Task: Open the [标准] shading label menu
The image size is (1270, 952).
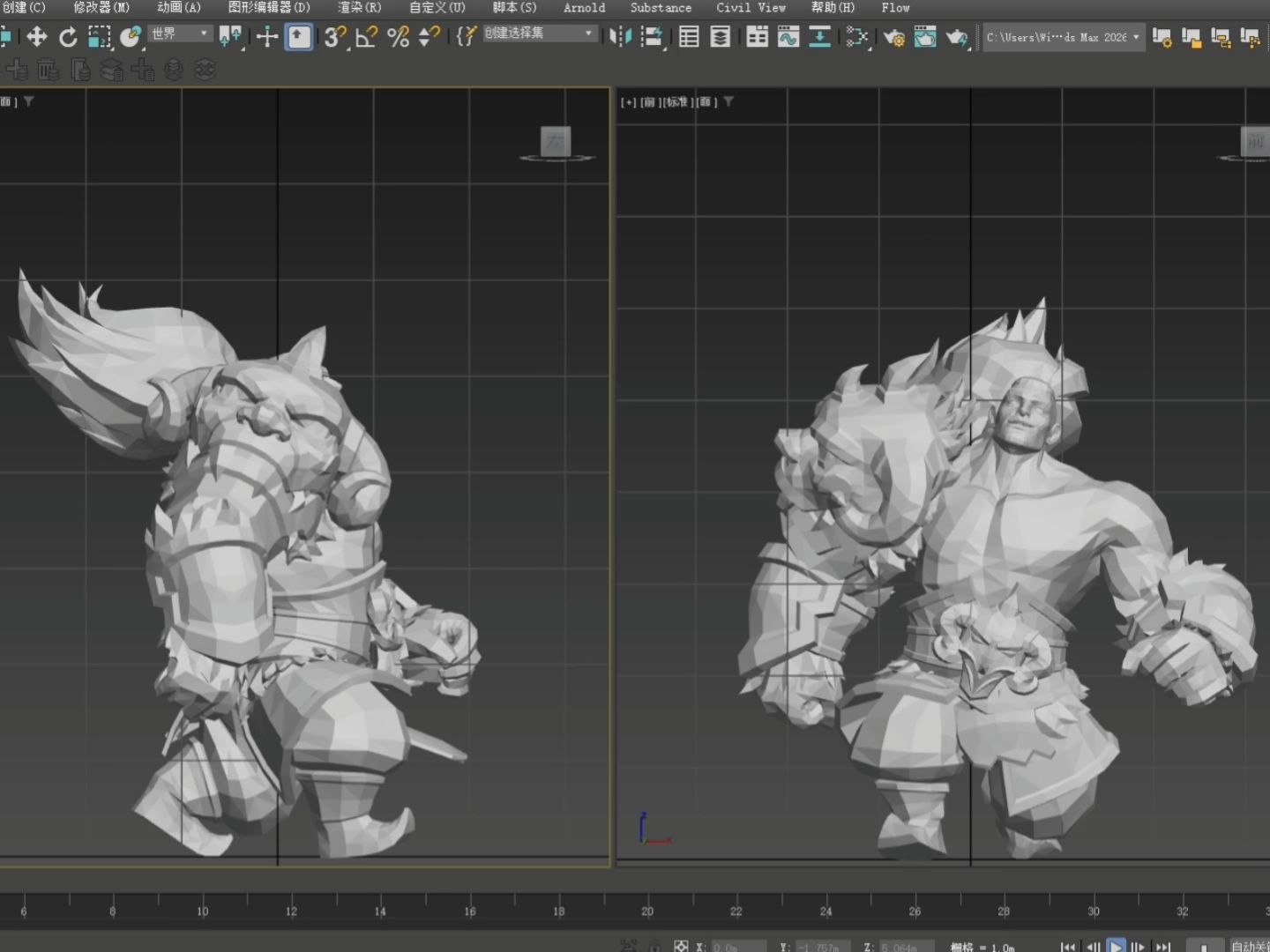Action: coord(677,102)
